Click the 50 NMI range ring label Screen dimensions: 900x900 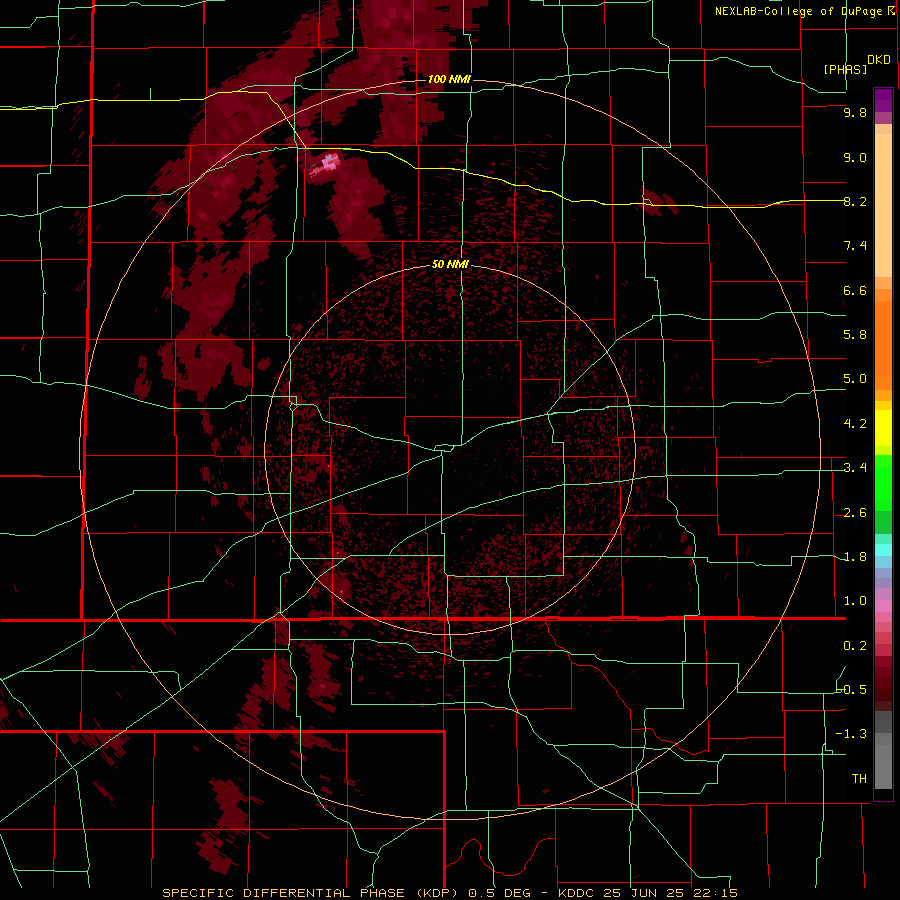[x=450, y=264]
